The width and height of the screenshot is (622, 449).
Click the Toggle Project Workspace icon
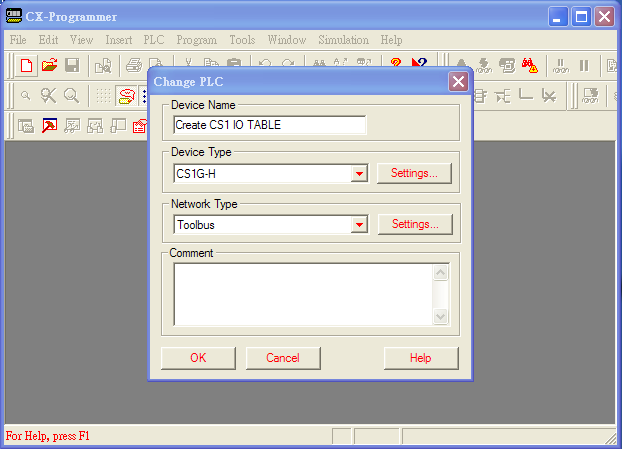26,126
